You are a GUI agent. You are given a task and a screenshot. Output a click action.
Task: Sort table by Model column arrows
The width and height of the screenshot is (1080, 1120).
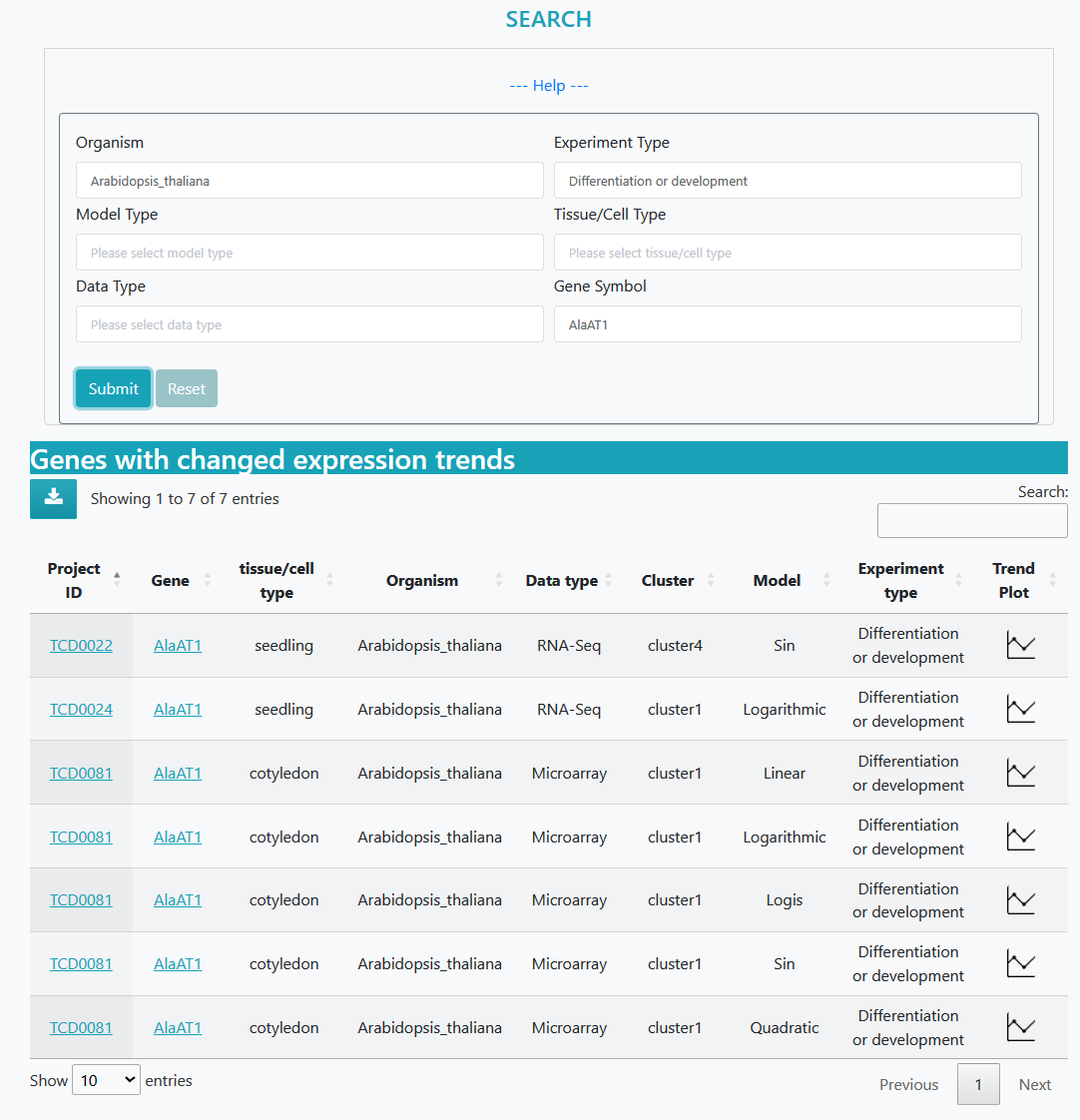[826, 580]
